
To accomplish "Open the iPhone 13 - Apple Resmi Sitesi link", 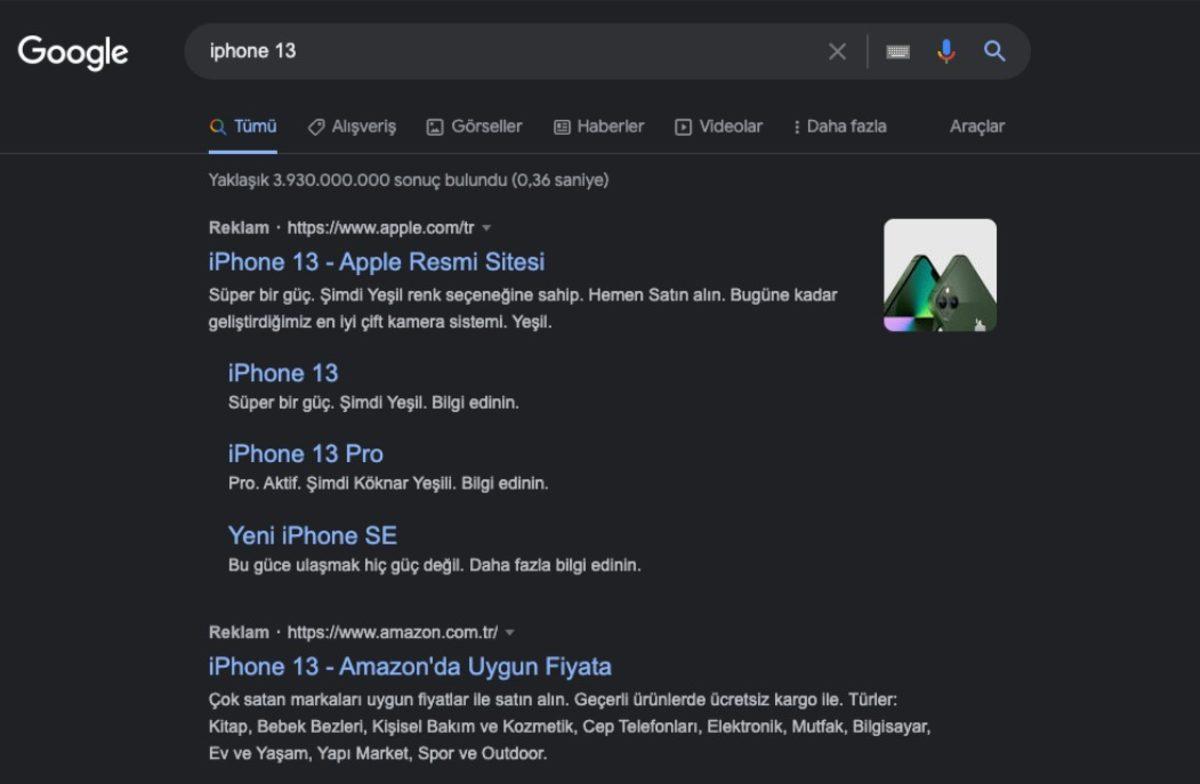I will [375, 262].
